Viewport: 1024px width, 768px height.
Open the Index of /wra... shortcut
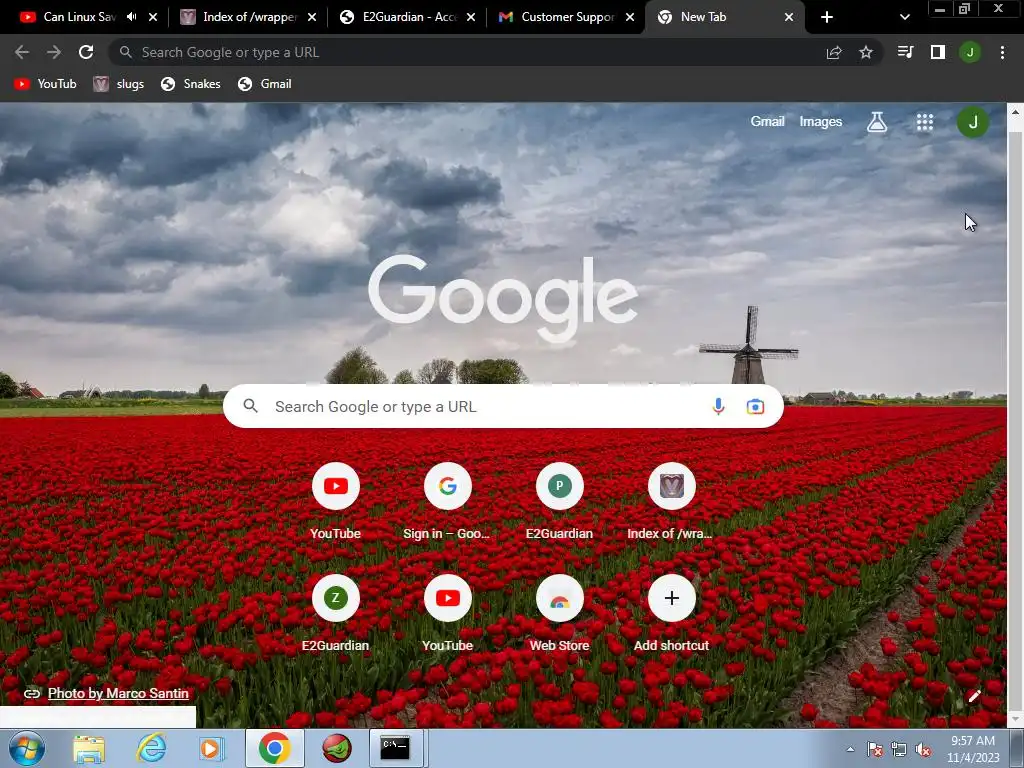tap(671, 502)
